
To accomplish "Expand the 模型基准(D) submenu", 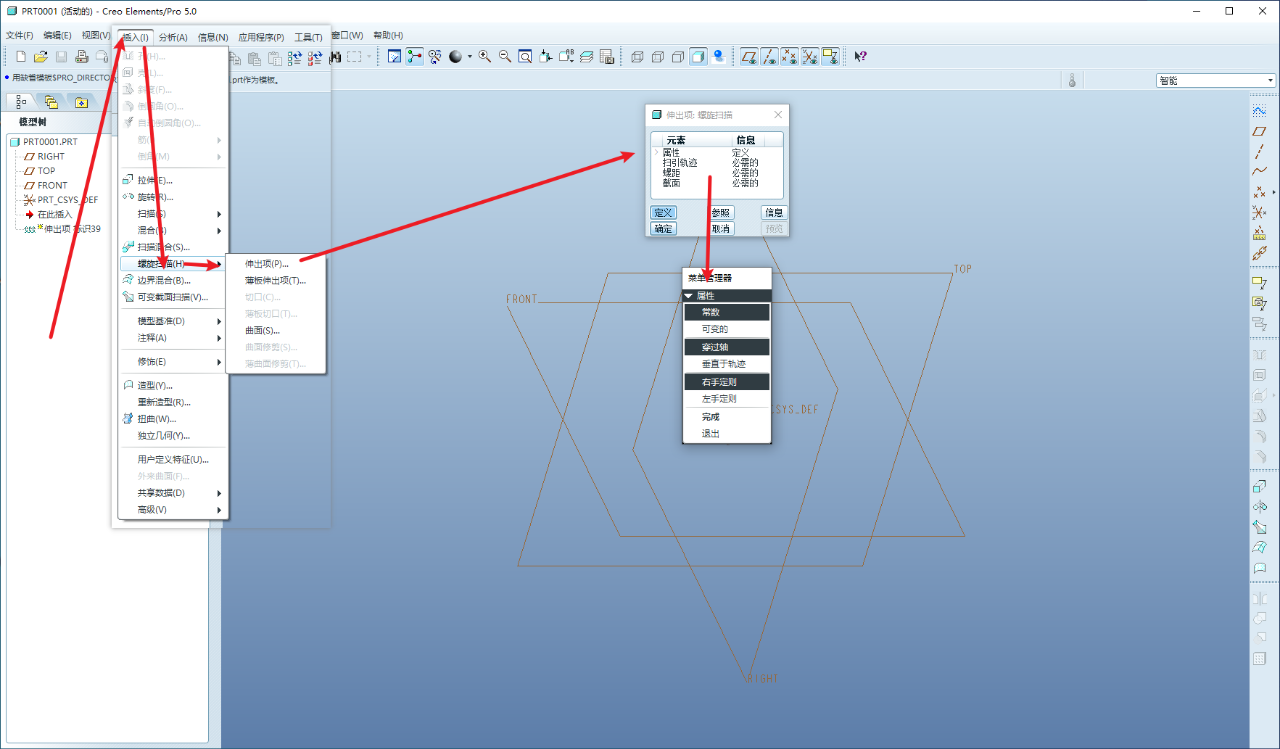I will tap(161, 321).
